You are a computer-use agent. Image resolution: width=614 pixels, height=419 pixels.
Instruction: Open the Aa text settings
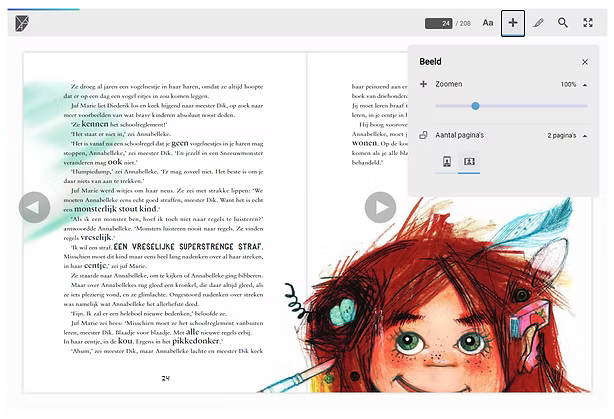pyautogui.click(x=488, y=23)
